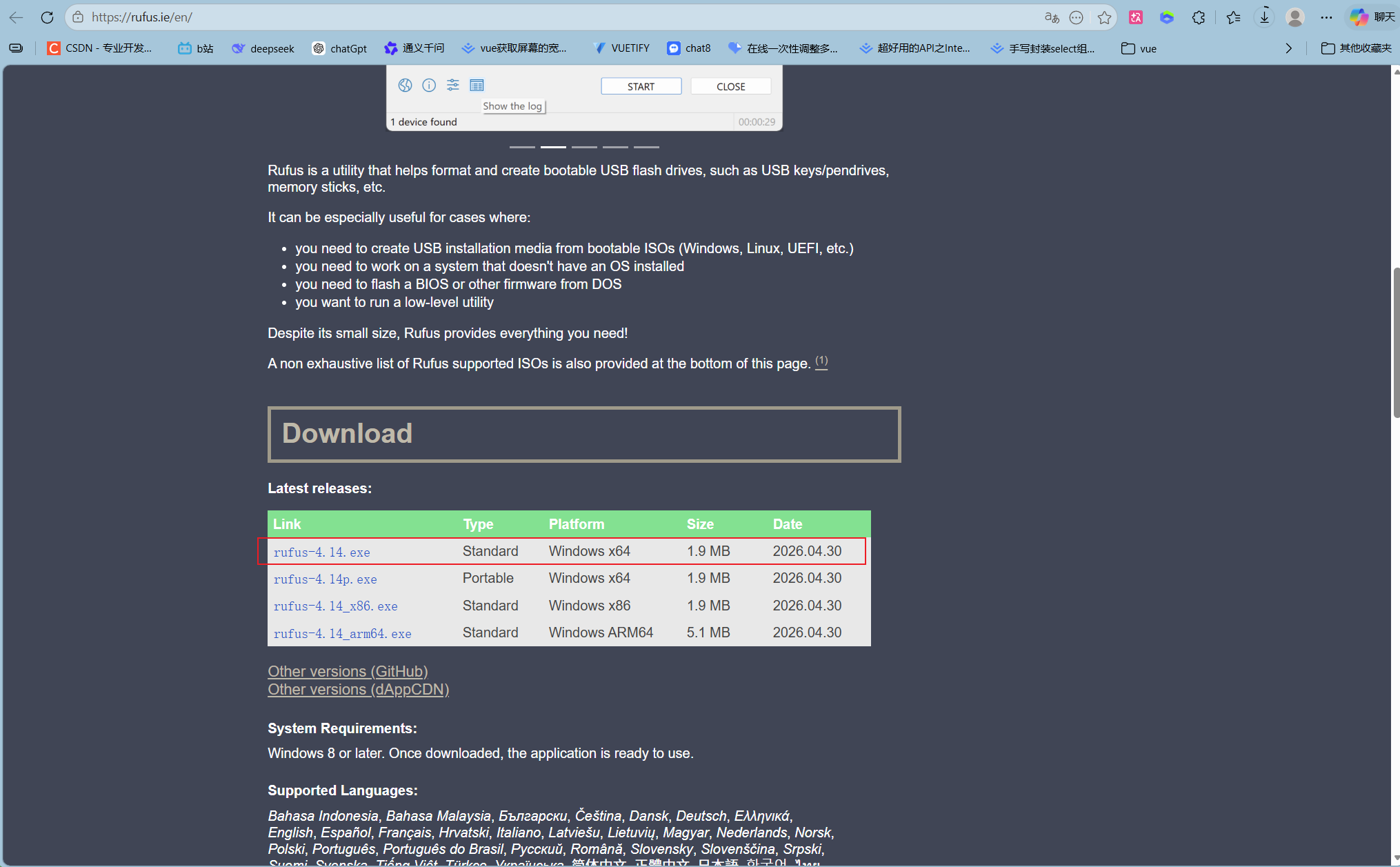Download rufus-4.14_arm64.exe

pos(342,633)
